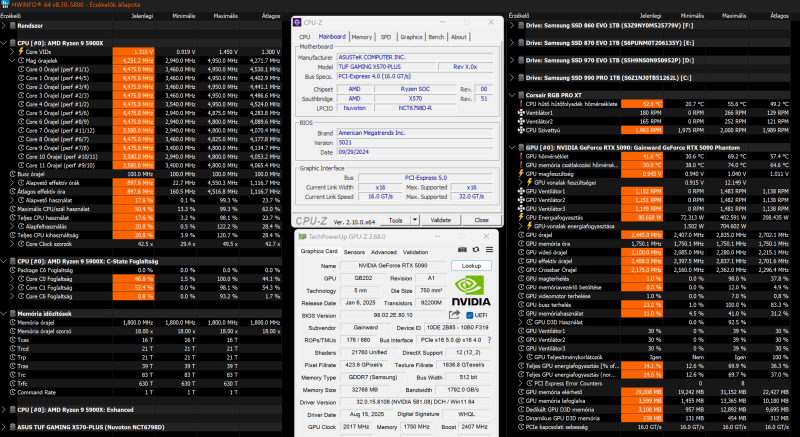Screen dimensions: 800x437
Task: Click the lightning icon of GPU Energiafogyasztás
Action: [521, 218]
